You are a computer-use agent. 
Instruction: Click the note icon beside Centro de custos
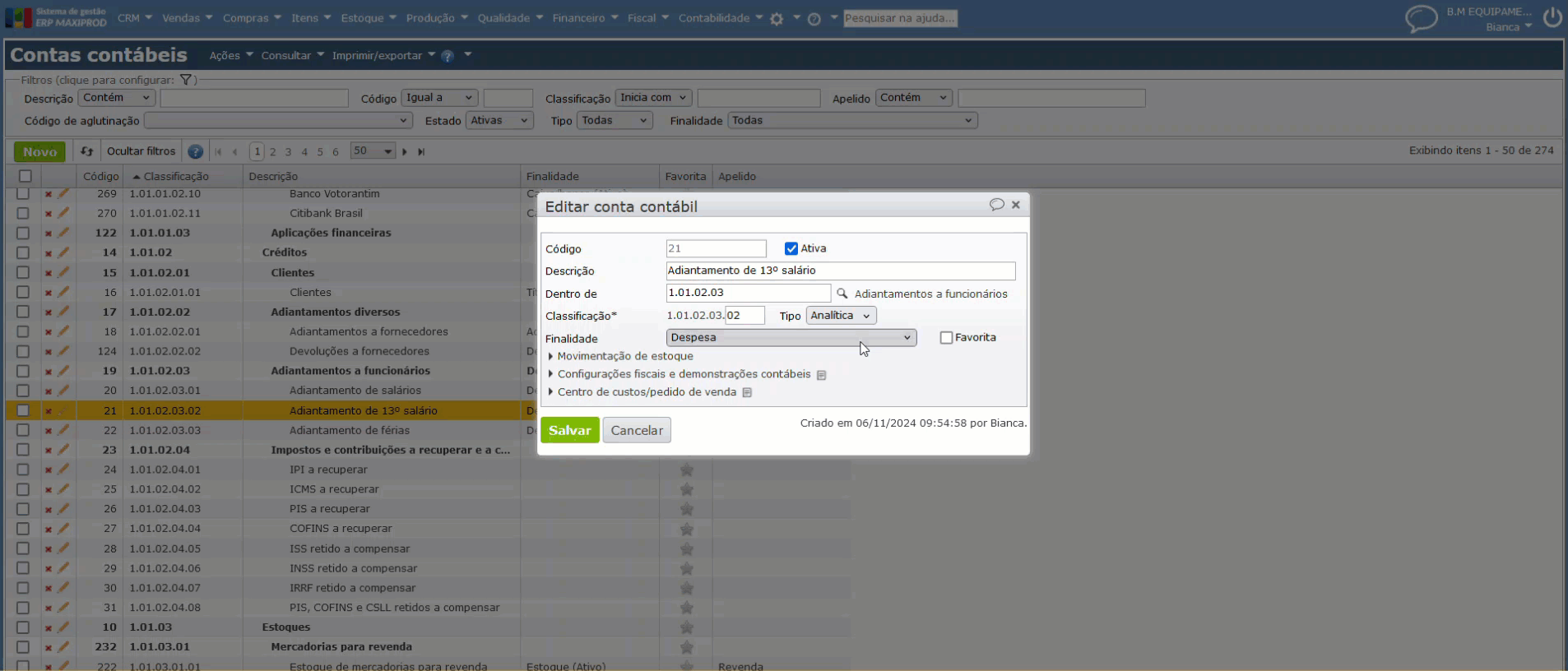pyautogui.click(x=747, y=393)
